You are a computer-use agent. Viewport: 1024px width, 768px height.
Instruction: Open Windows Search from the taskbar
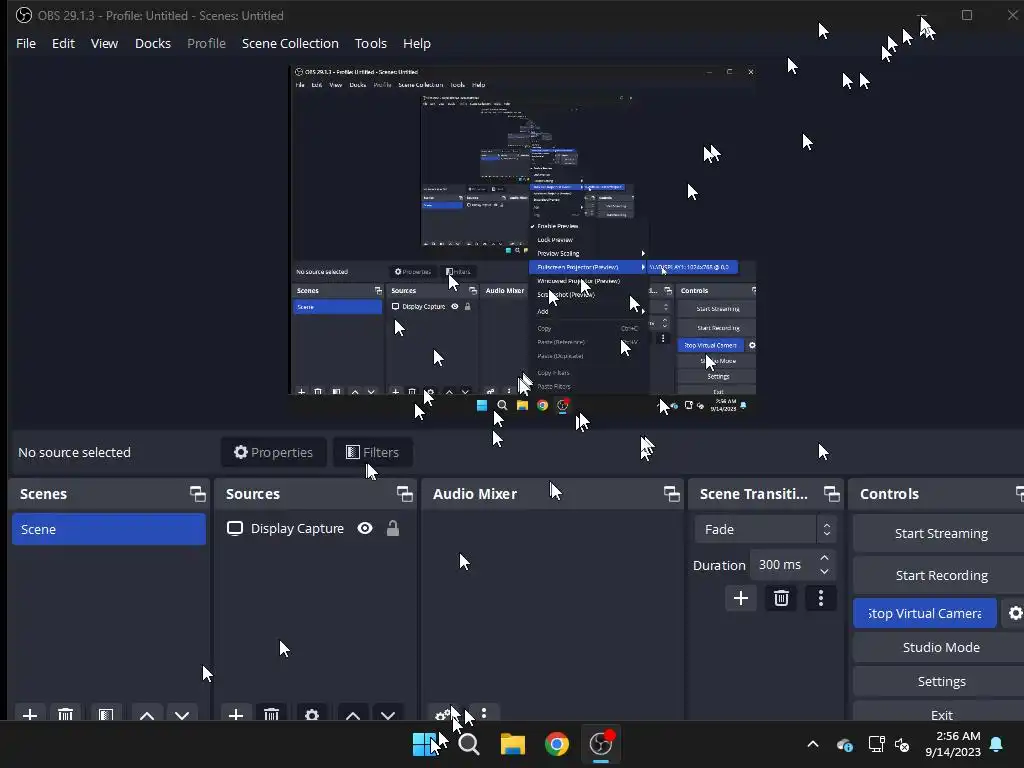pos(469,744)
